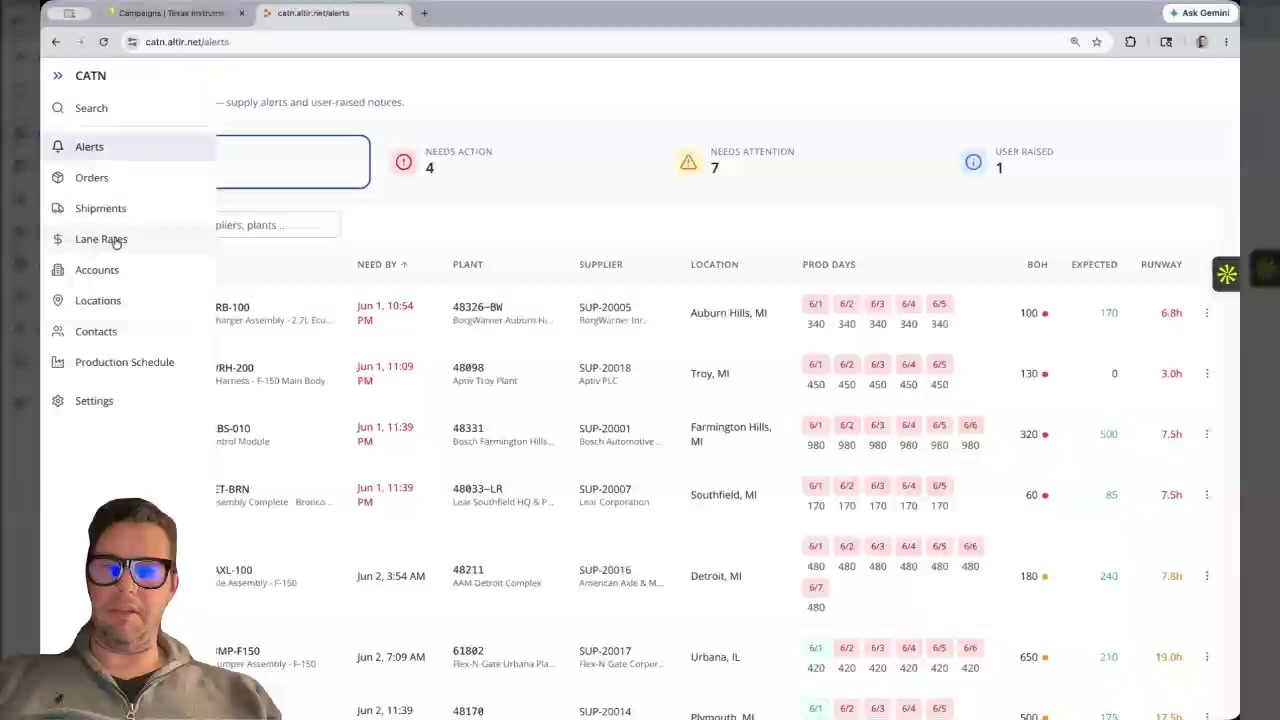Click the Locations pin icon in the sidebar
The height and width of the screenshot is (720, 1280).
tap(58, 301)
